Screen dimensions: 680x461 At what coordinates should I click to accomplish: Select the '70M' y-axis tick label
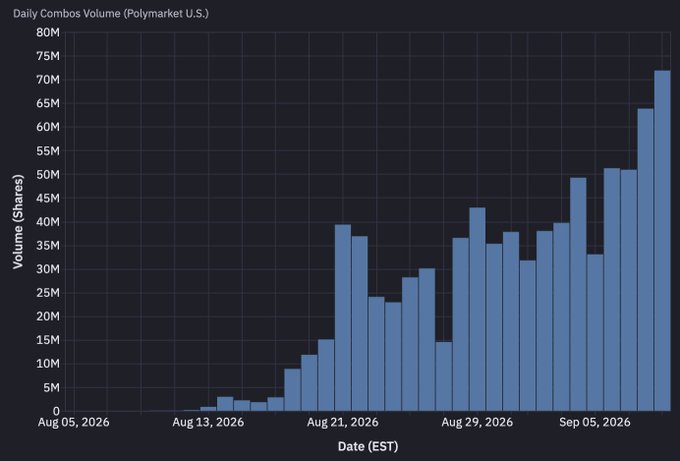(x=48, y=80)
